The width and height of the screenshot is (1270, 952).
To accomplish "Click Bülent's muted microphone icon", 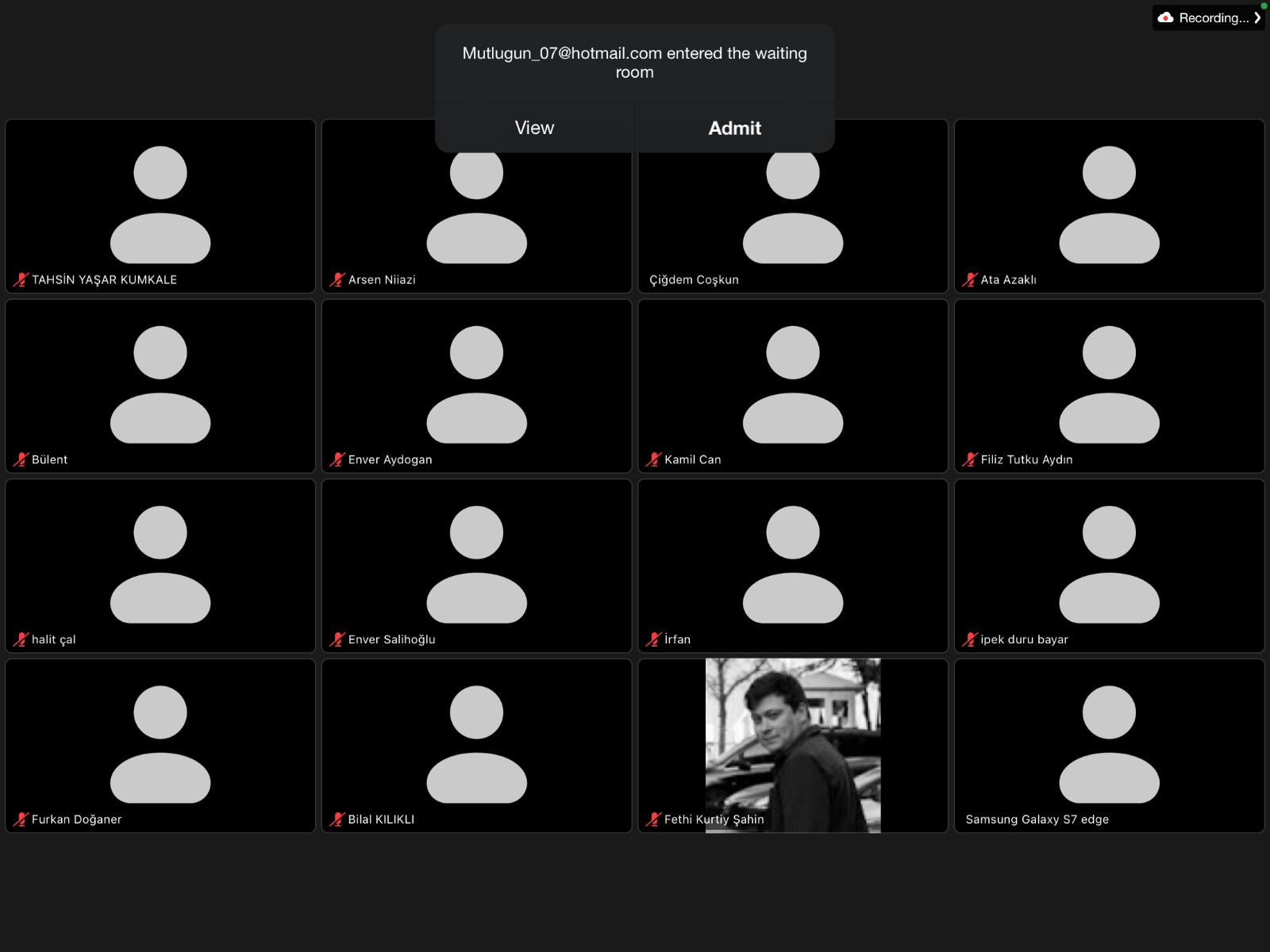I will pos(21,460).
